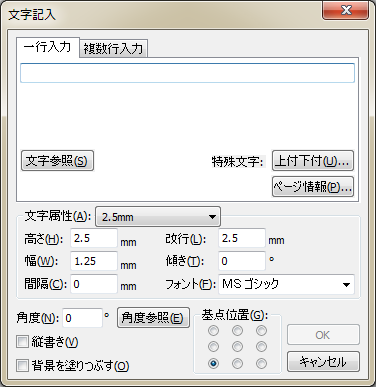This screenshot has height=387, width=376.
Task: Click the 文字参照(S) button
Action: [57, 161]
